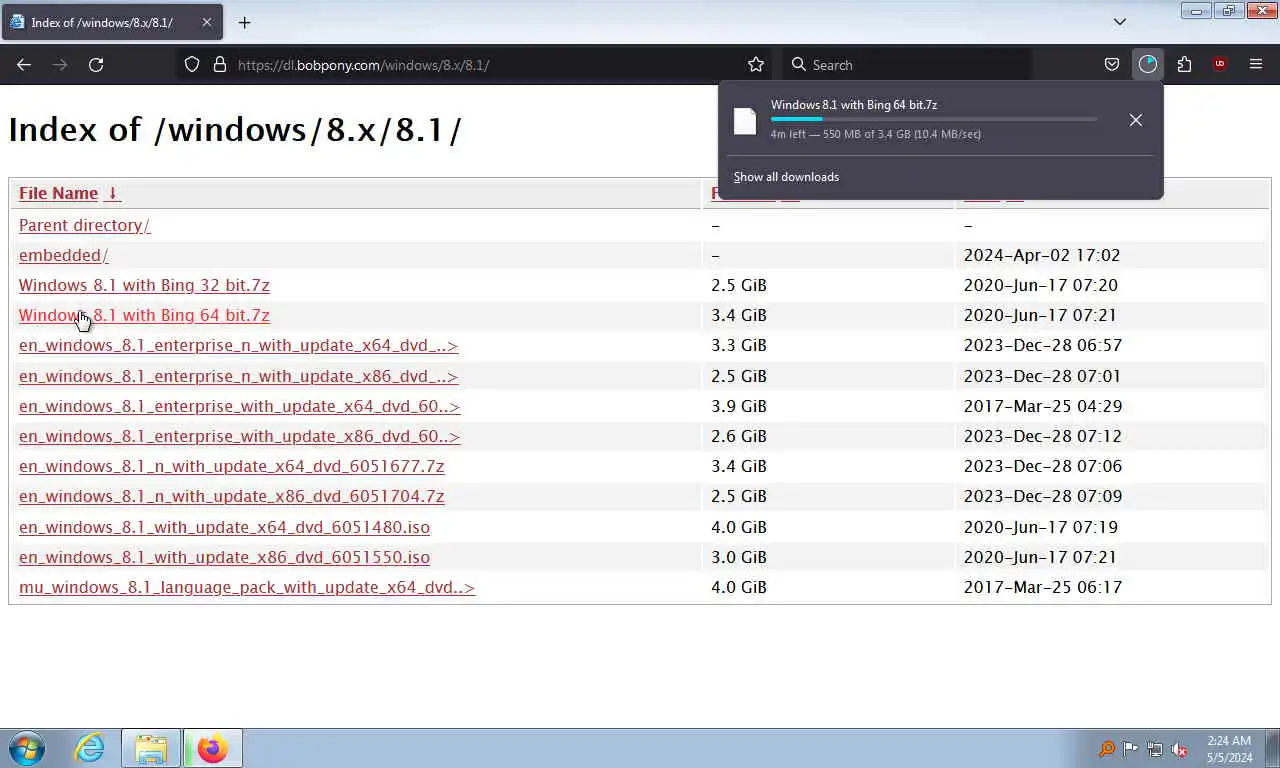
Task: Open the Action Center flag tray icon
Action: tap(1130, 749)
